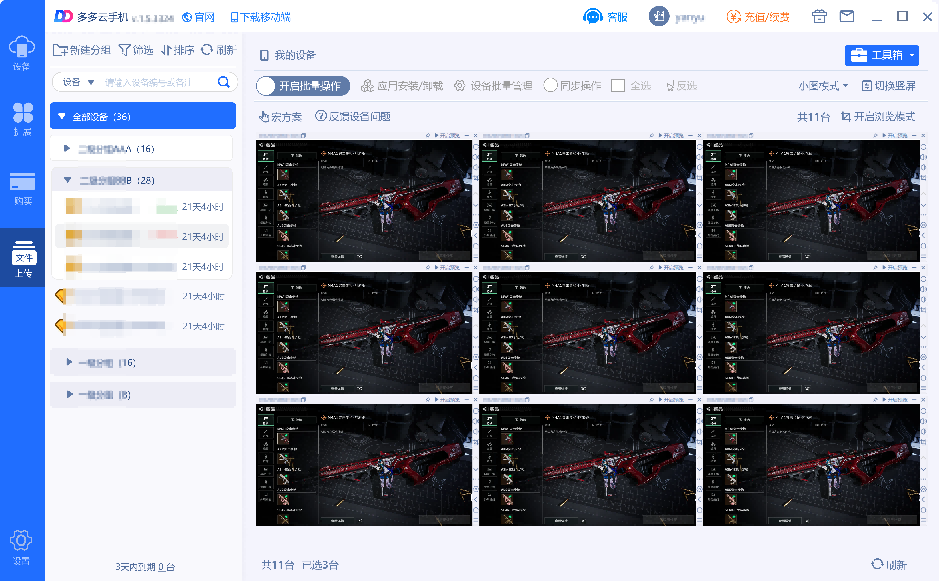Click the 共11台 count near browse mode
939x581 pixels.
pyautogui.click(x=813, y=117)
